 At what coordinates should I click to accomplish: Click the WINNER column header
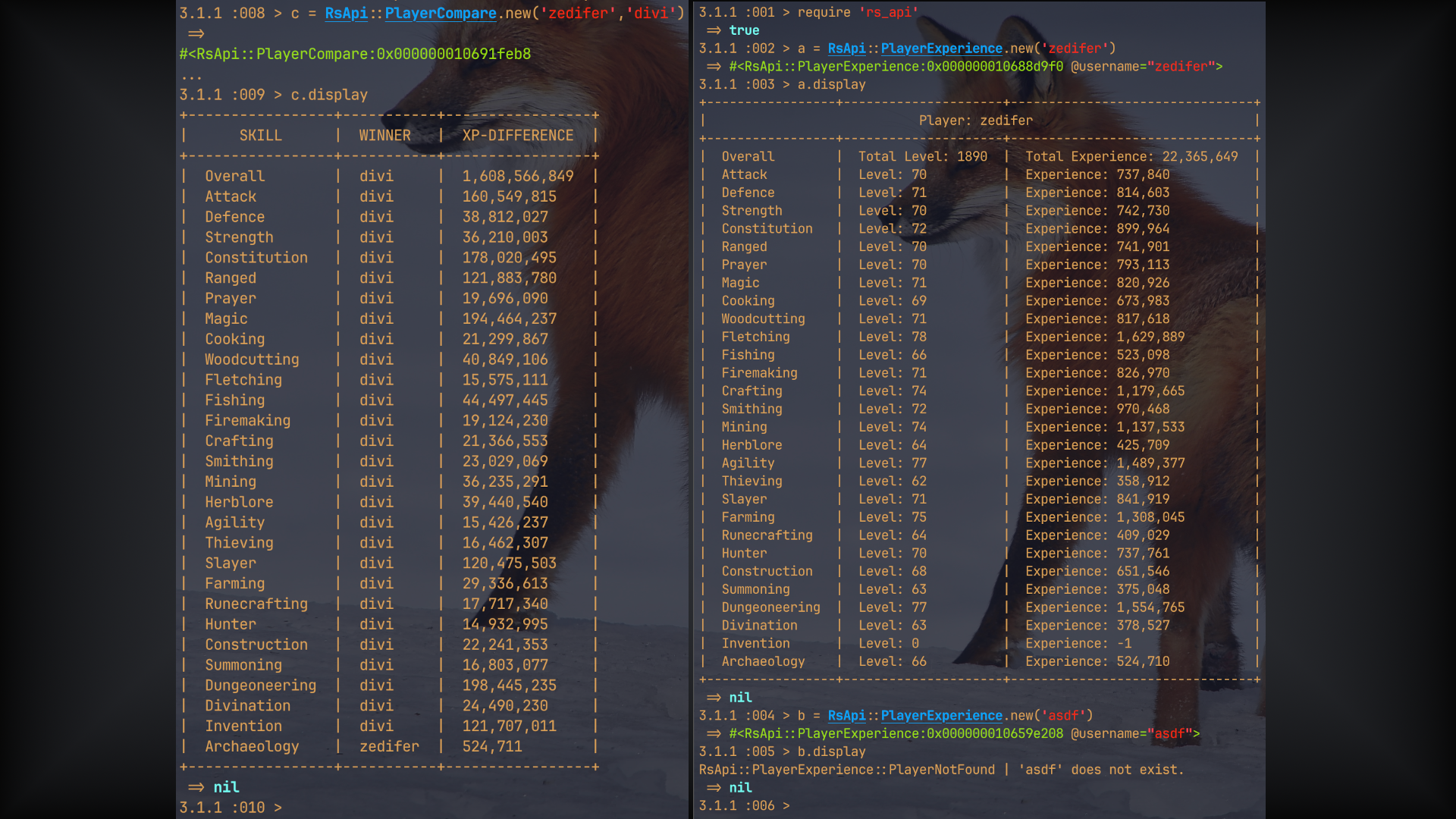(384, 136)
